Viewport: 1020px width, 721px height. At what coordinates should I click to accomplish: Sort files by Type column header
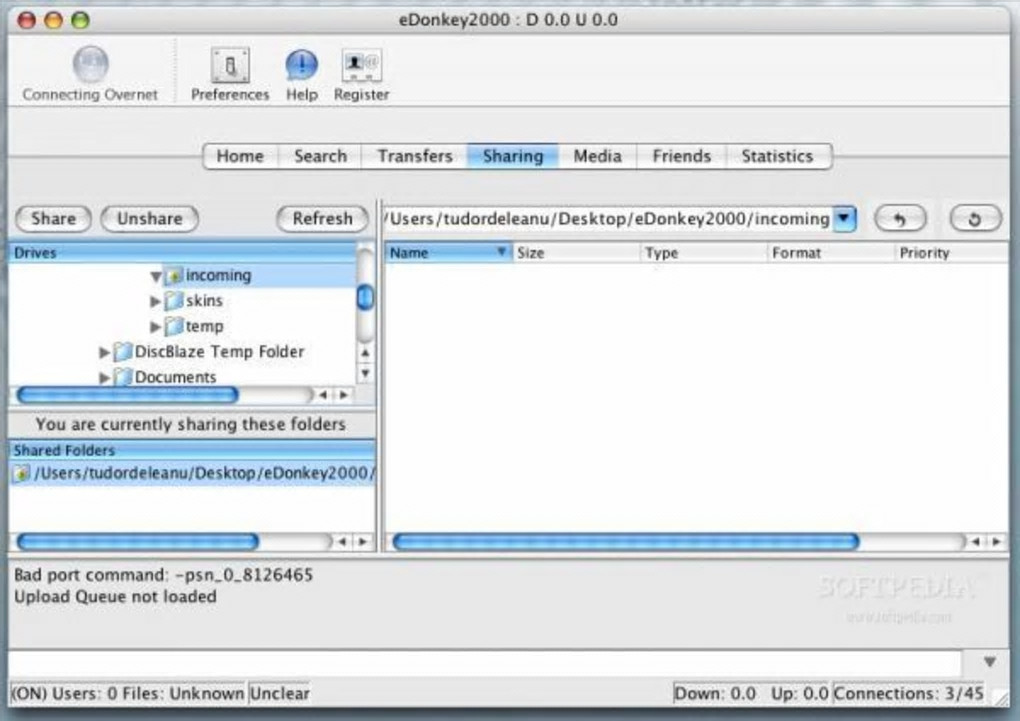[705, 252]
